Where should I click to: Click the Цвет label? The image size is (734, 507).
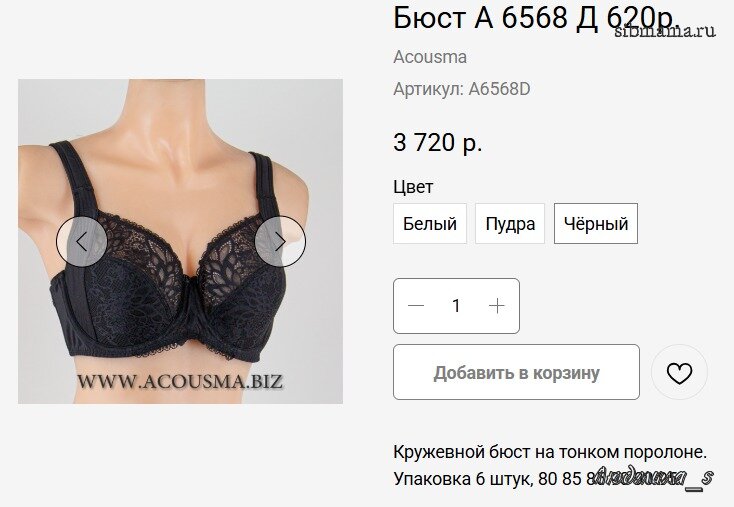pyautogui.click(x=413, y=187)
